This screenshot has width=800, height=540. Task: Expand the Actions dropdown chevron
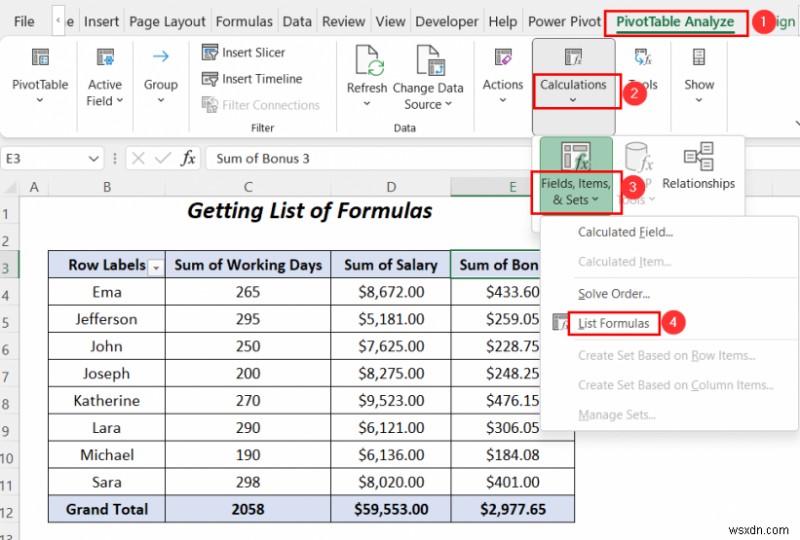tap(503, 100)
